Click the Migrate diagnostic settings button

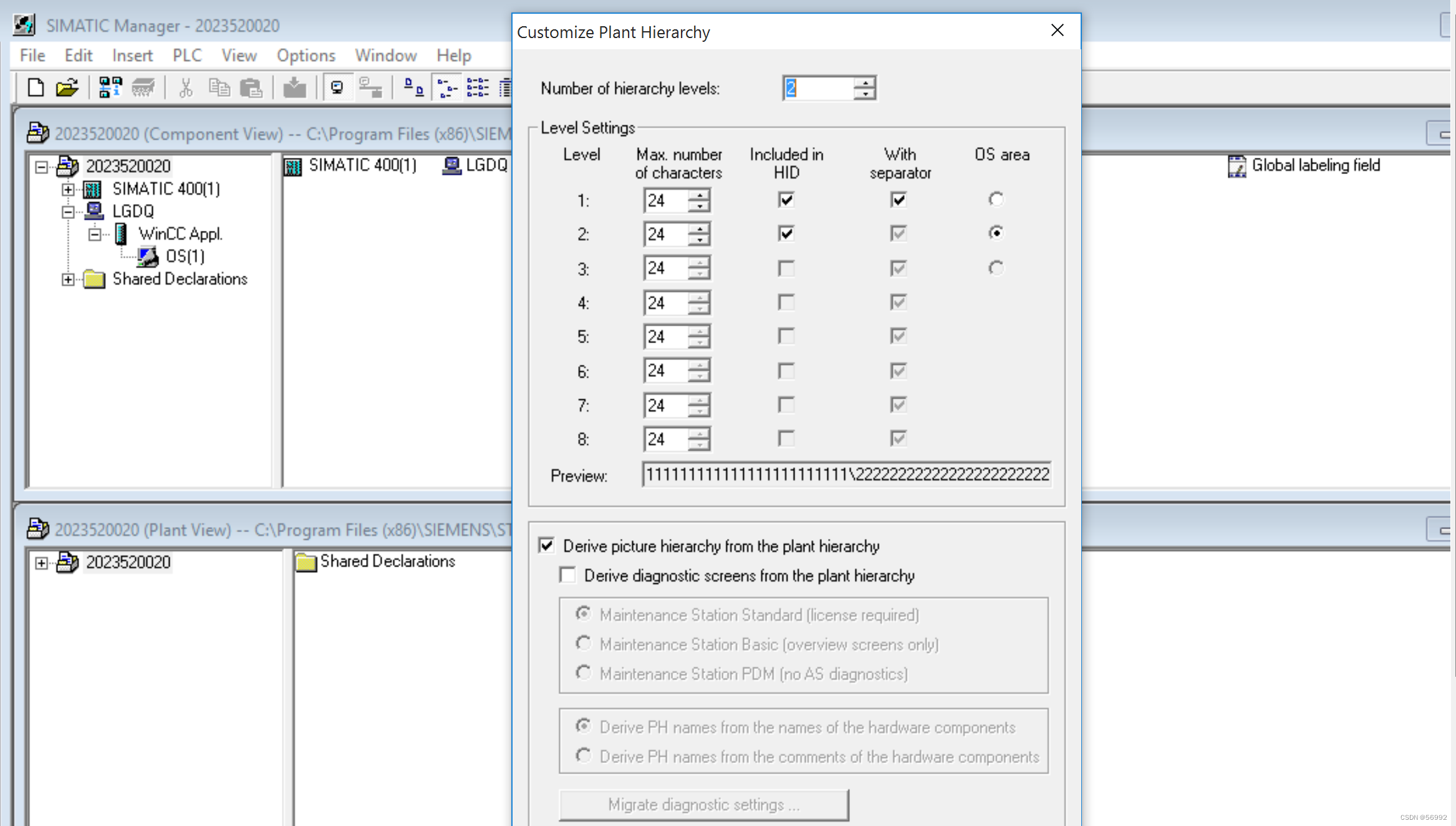click(x=703, y=804)
